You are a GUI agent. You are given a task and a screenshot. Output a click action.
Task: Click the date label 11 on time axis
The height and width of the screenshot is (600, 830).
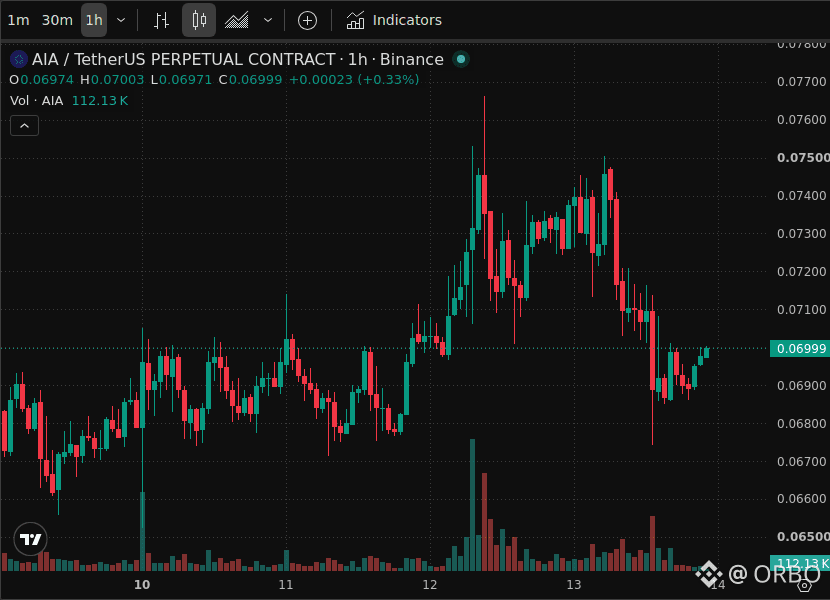click(x=286, y=585)
